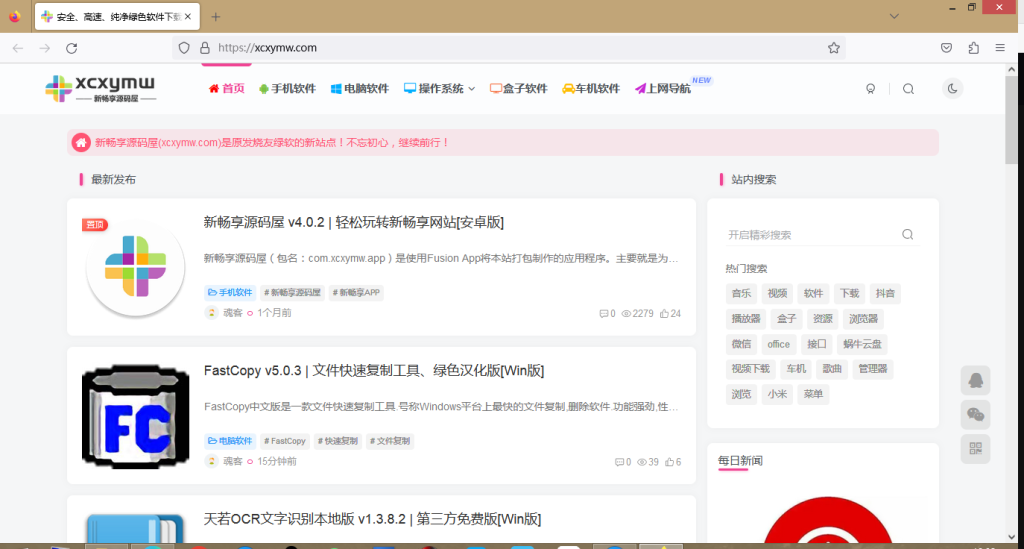Viewport: 1024px width, 549px height.
Task: Click the like icon showing 24
Action: click(x=664, y=313)
